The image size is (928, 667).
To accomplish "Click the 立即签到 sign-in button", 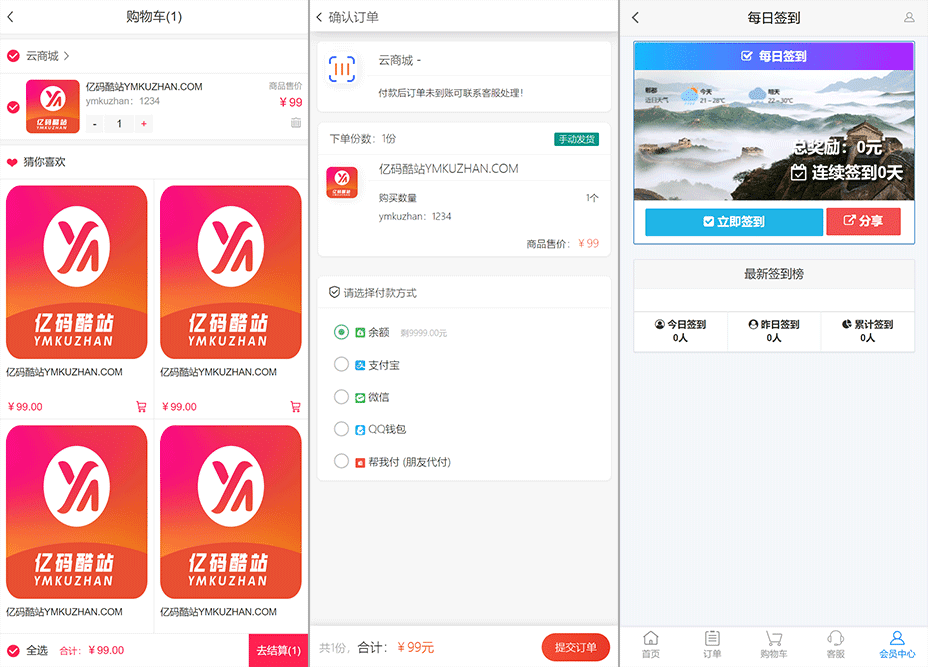I will point(734,221).
